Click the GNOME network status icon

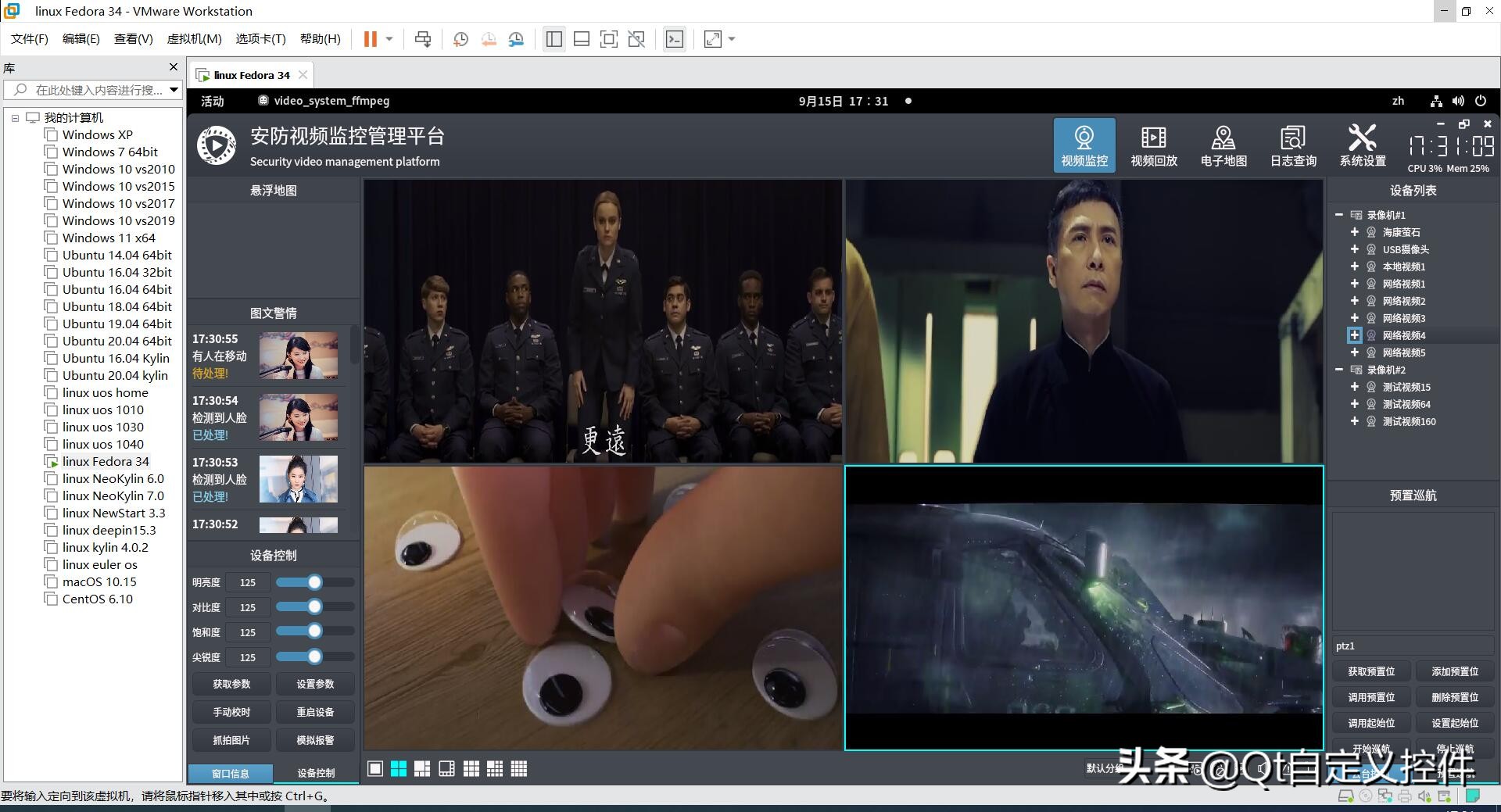(1436, 101)
